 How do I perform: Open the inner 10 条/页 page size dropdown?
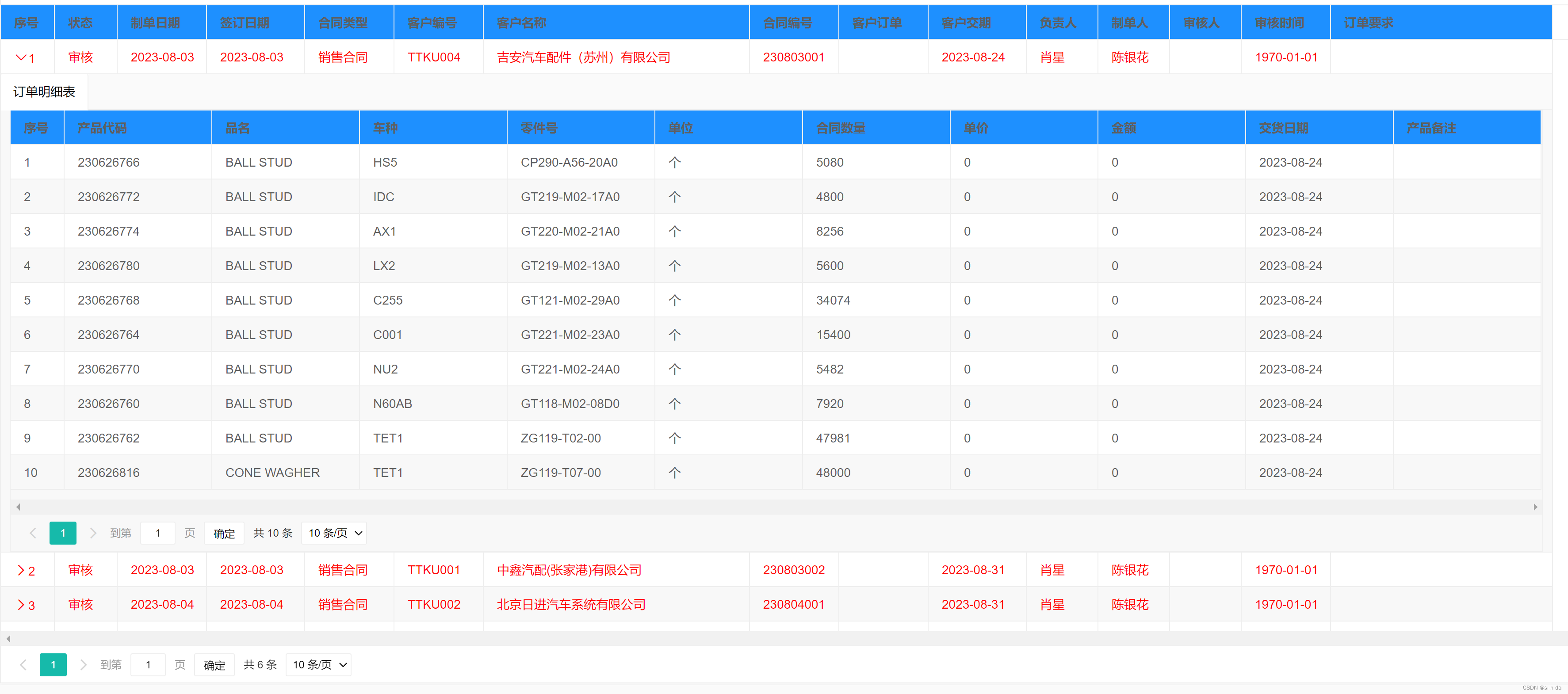coord(333,533)
